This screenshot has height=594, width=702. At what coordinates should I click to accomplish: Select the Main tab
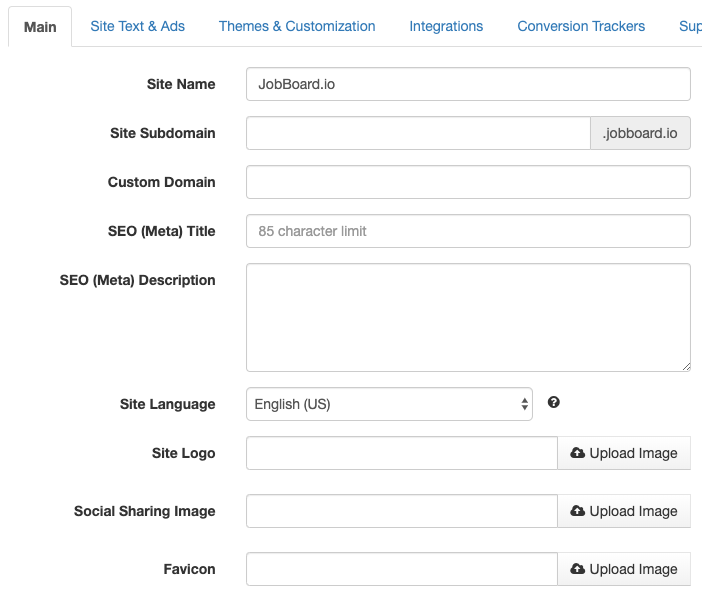(40, 27)
